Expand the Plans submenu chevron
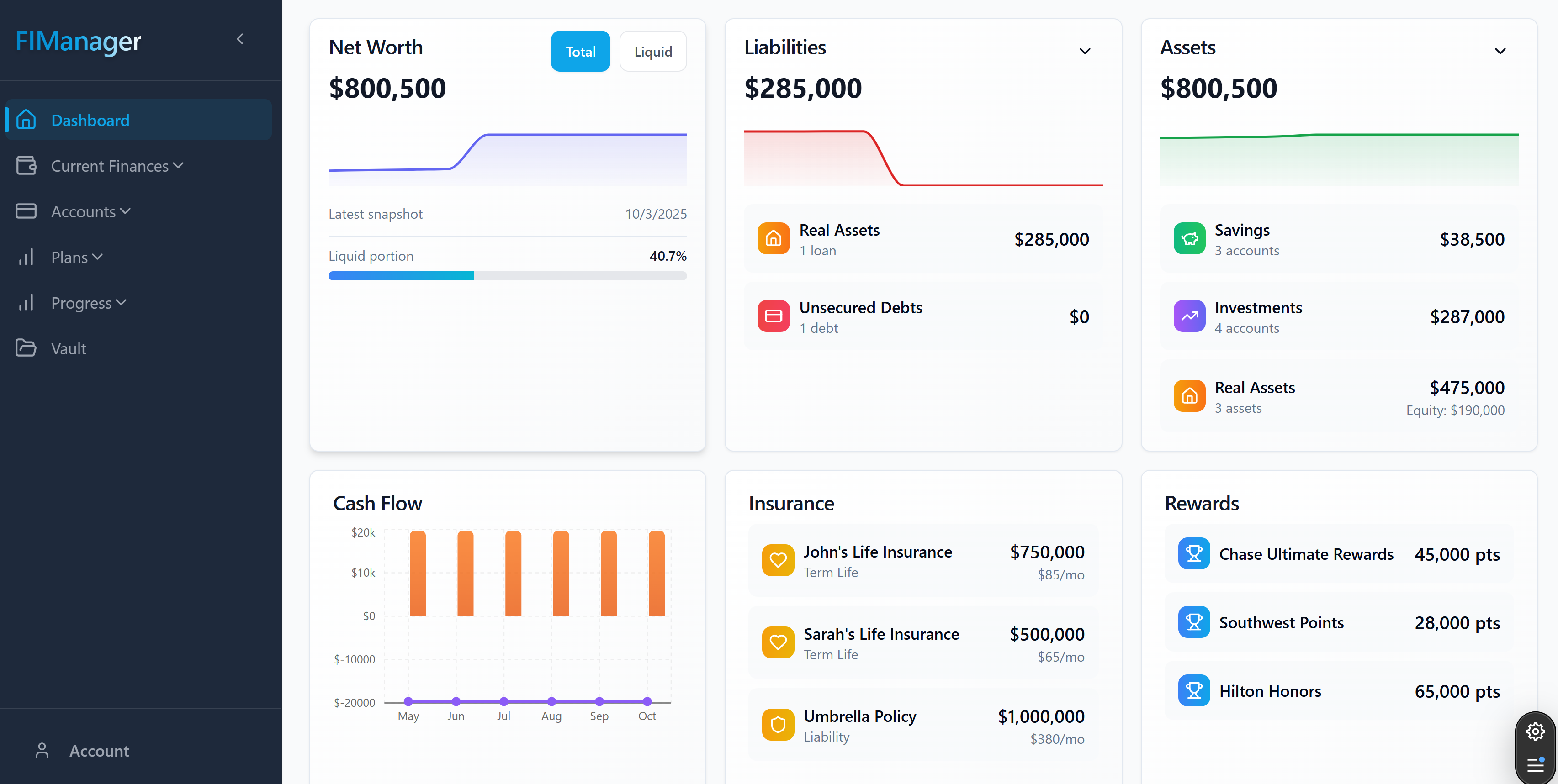The image size is (1558, 784). pyautogui.click(x=97, y=256)
